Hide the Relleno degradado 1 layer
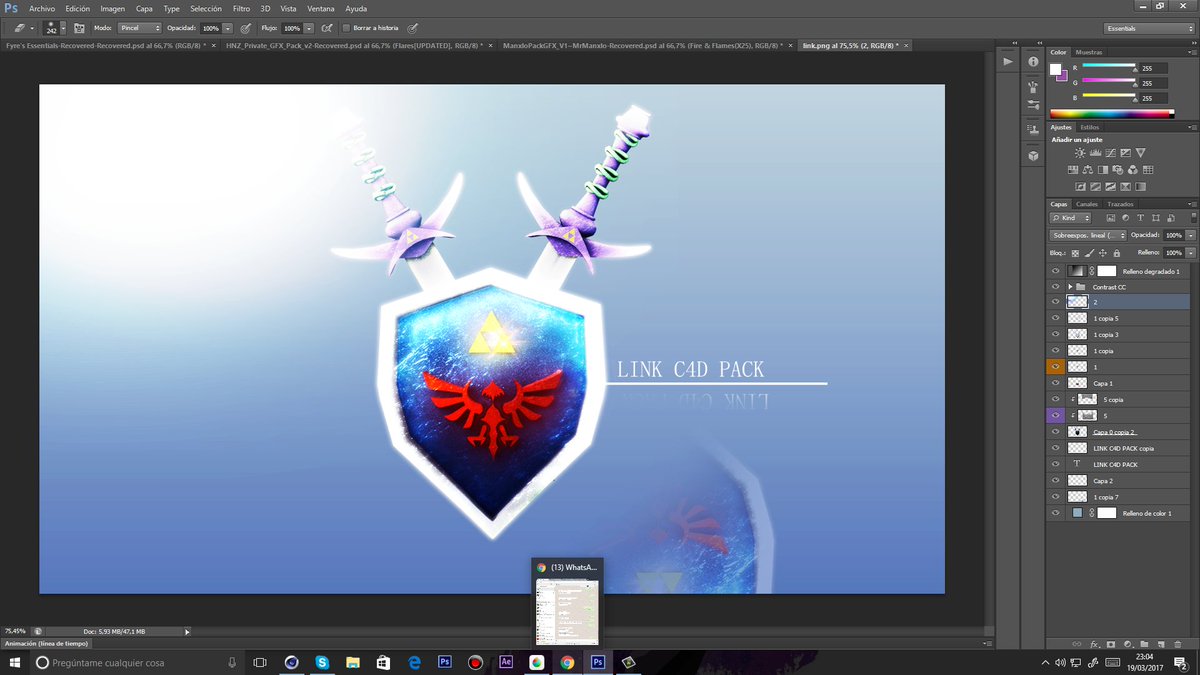The image size is (1200, 675). click(x=1055, y=271)
